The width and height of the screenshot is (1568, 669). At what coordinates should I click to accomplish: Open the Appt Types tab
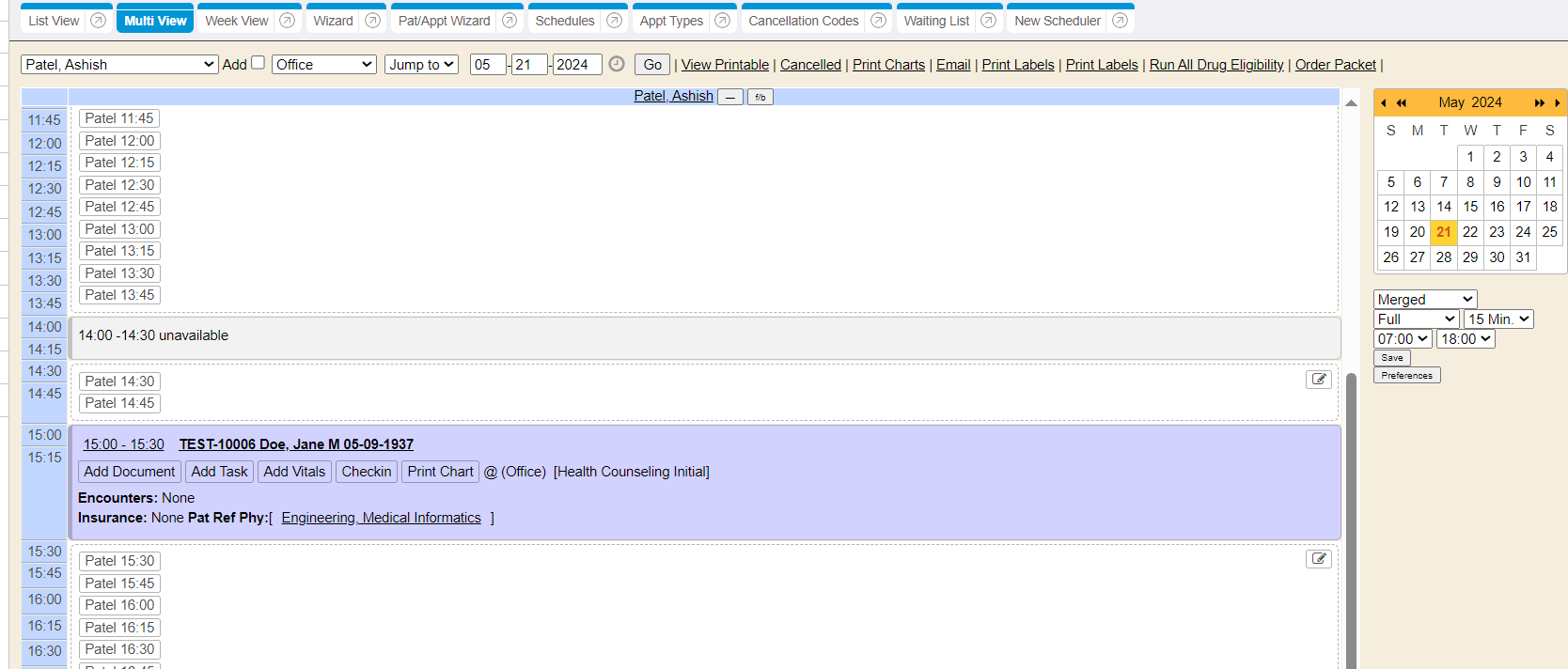pyautogui.click(x=670, y=21)
